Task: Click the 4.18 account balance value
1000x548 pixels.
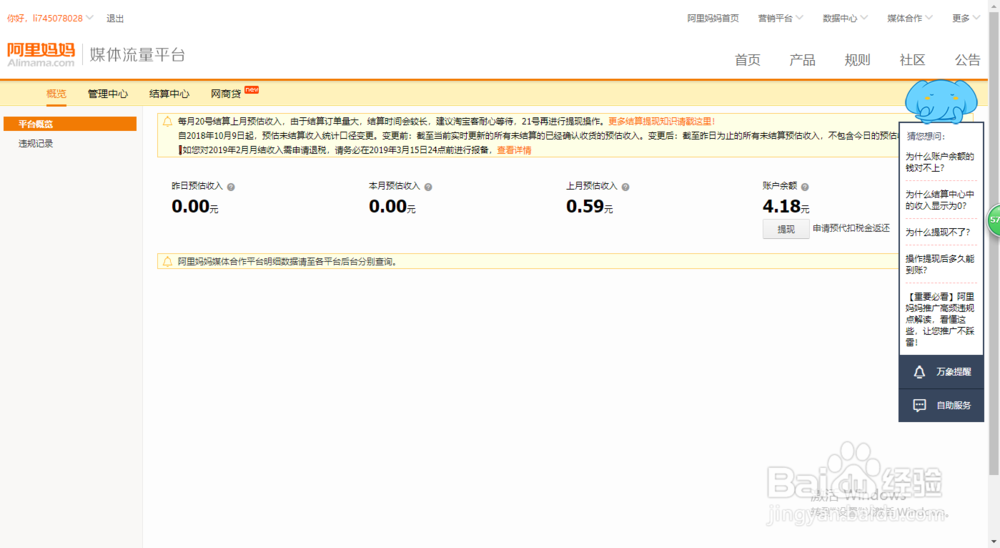Action: coord(781,206)
